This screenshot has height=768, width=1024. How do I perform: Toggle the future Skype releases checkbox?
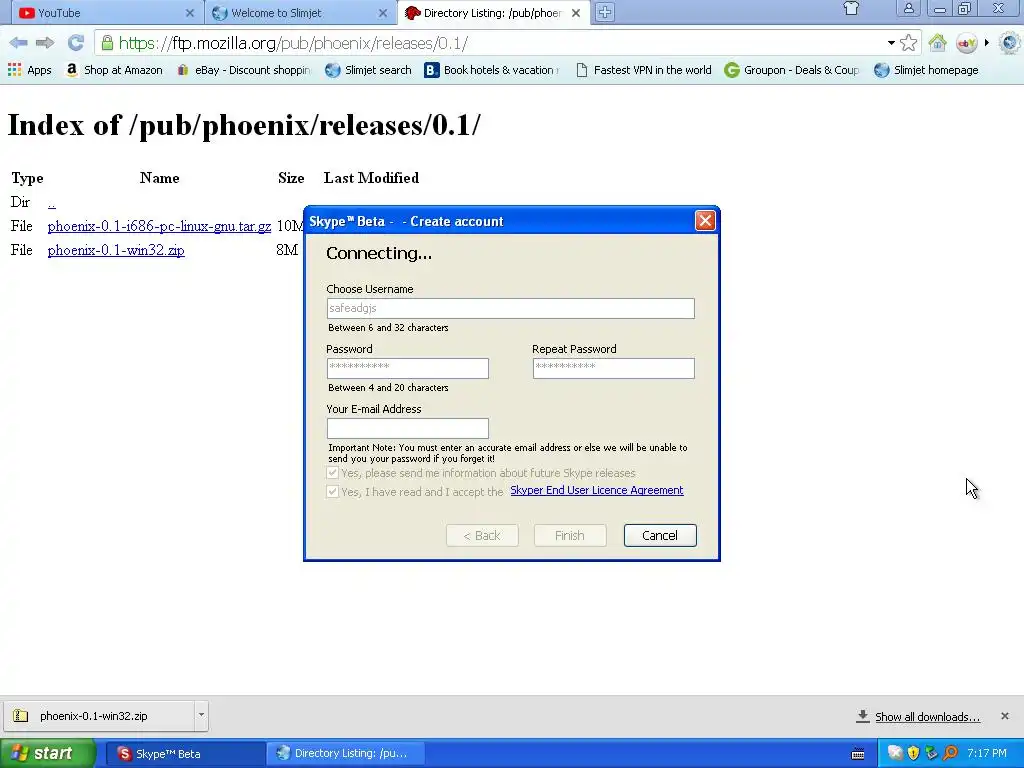coord(332,473)
